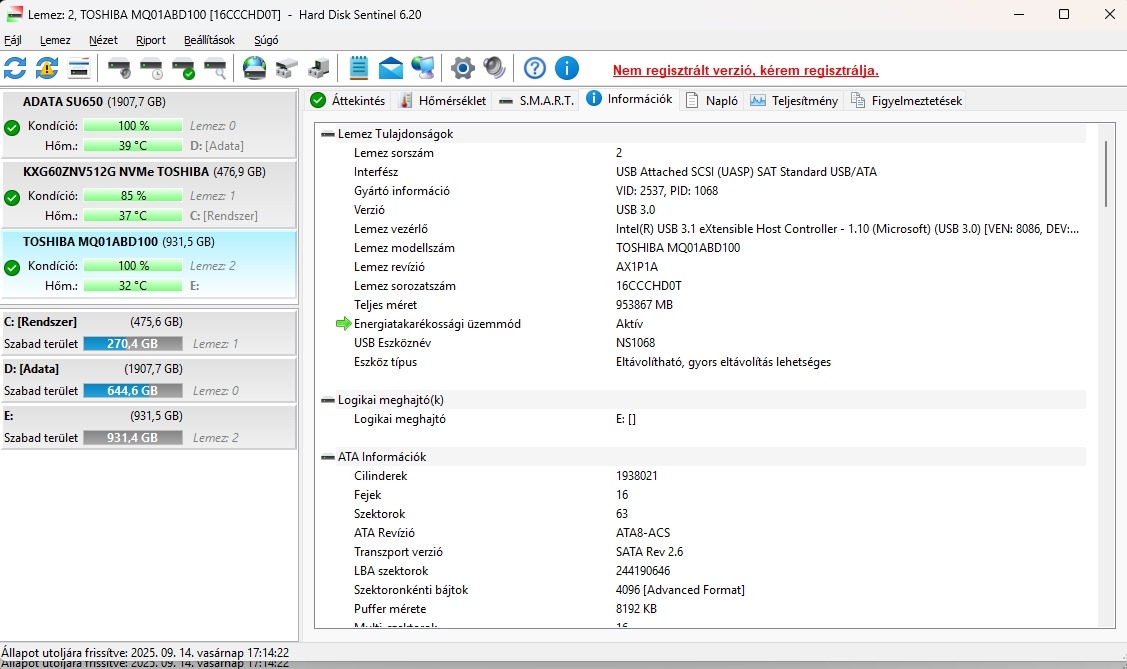Click the 39 °C temperature bar
1127x669 pixels.
click(133, 145)
